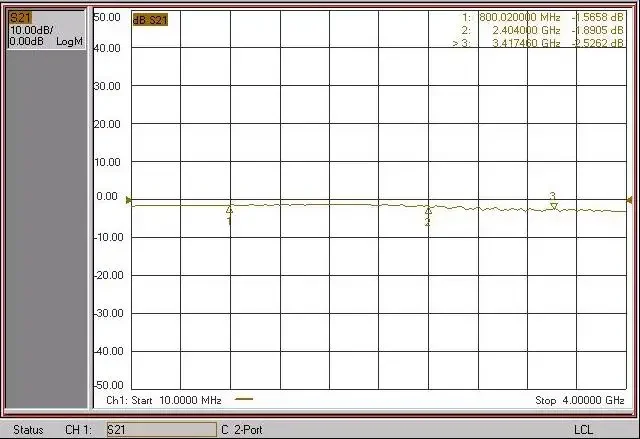Click the LCL indicator in status bar
This screenshot has width=640, height=439.
coord(583,430)
